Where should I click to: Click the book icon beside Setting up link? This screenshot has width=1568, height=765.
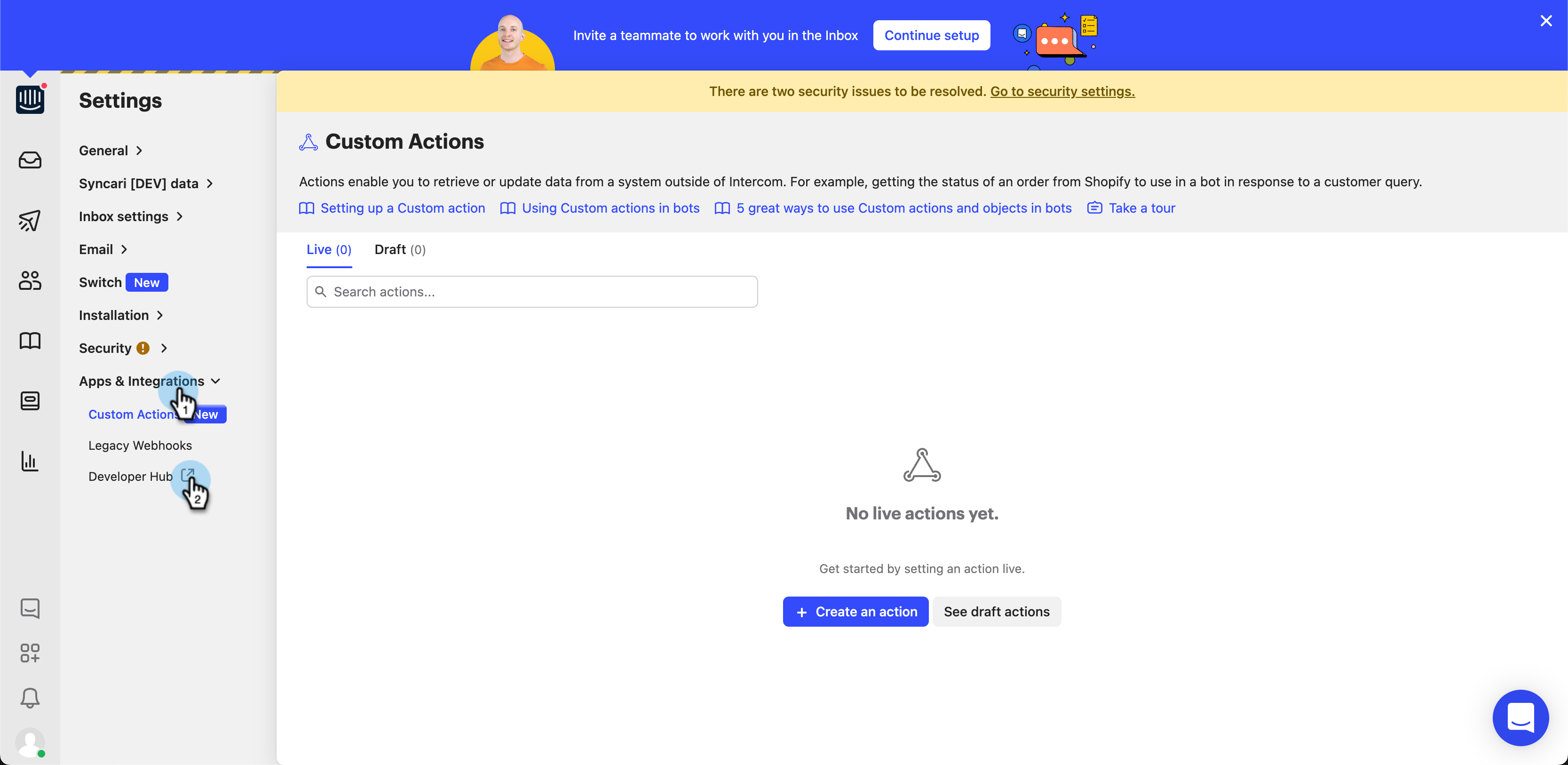click(307, 208)
